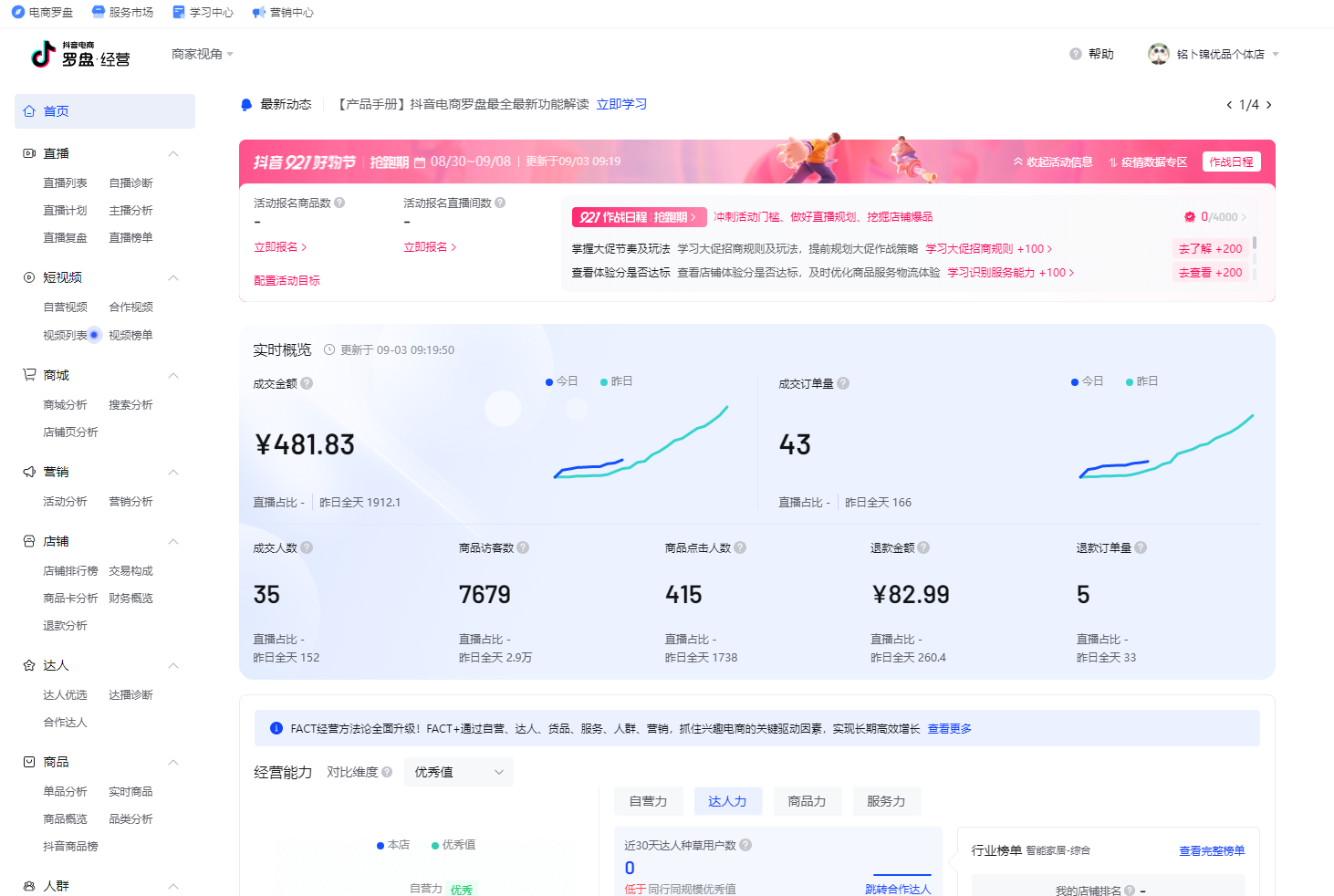This screenshot has width=1334, height=896.
Task: Click the 营销中心 megaphone icon
Action: point(259,13)
